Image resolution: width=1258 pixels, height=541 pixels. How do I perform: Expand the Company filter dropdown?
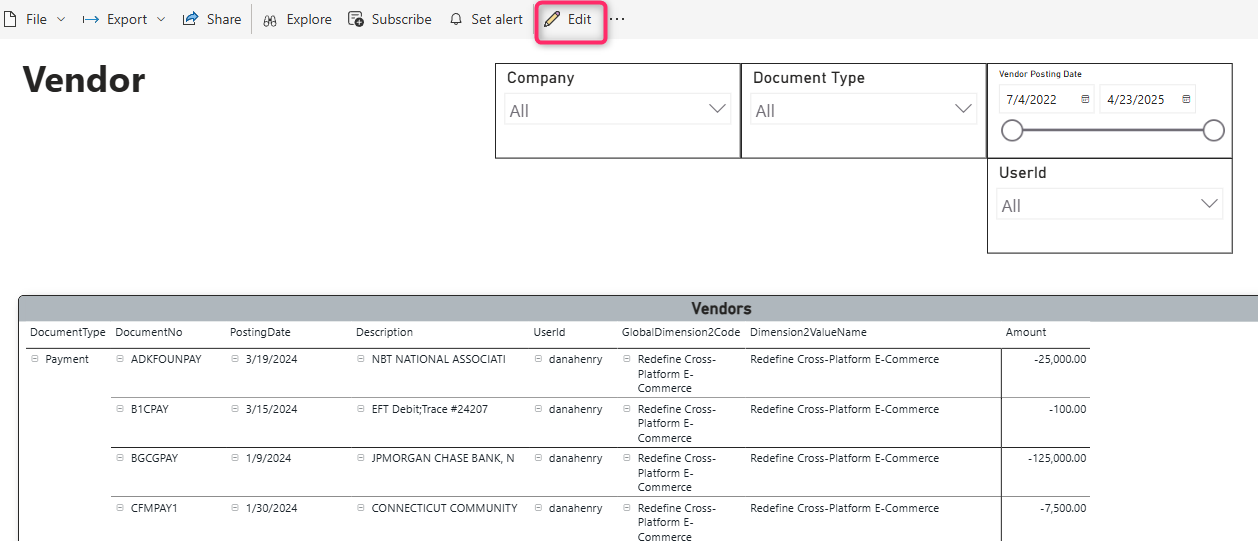[x=717, y=109]
